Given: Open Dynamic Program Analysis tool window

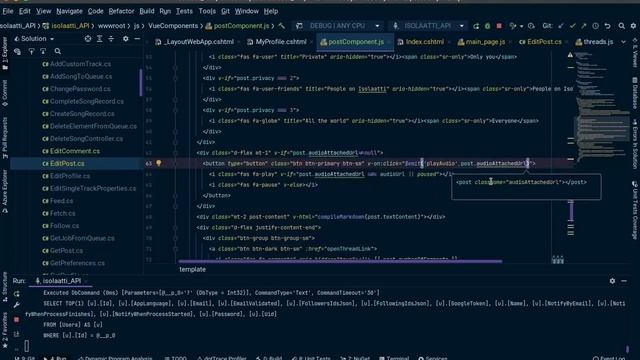Looking at the screenshot, I should (115, 358).
